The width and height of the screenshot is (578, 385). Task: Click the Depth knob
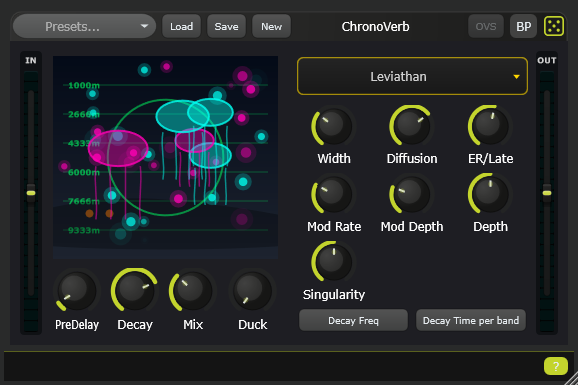(x=490, y=194)
